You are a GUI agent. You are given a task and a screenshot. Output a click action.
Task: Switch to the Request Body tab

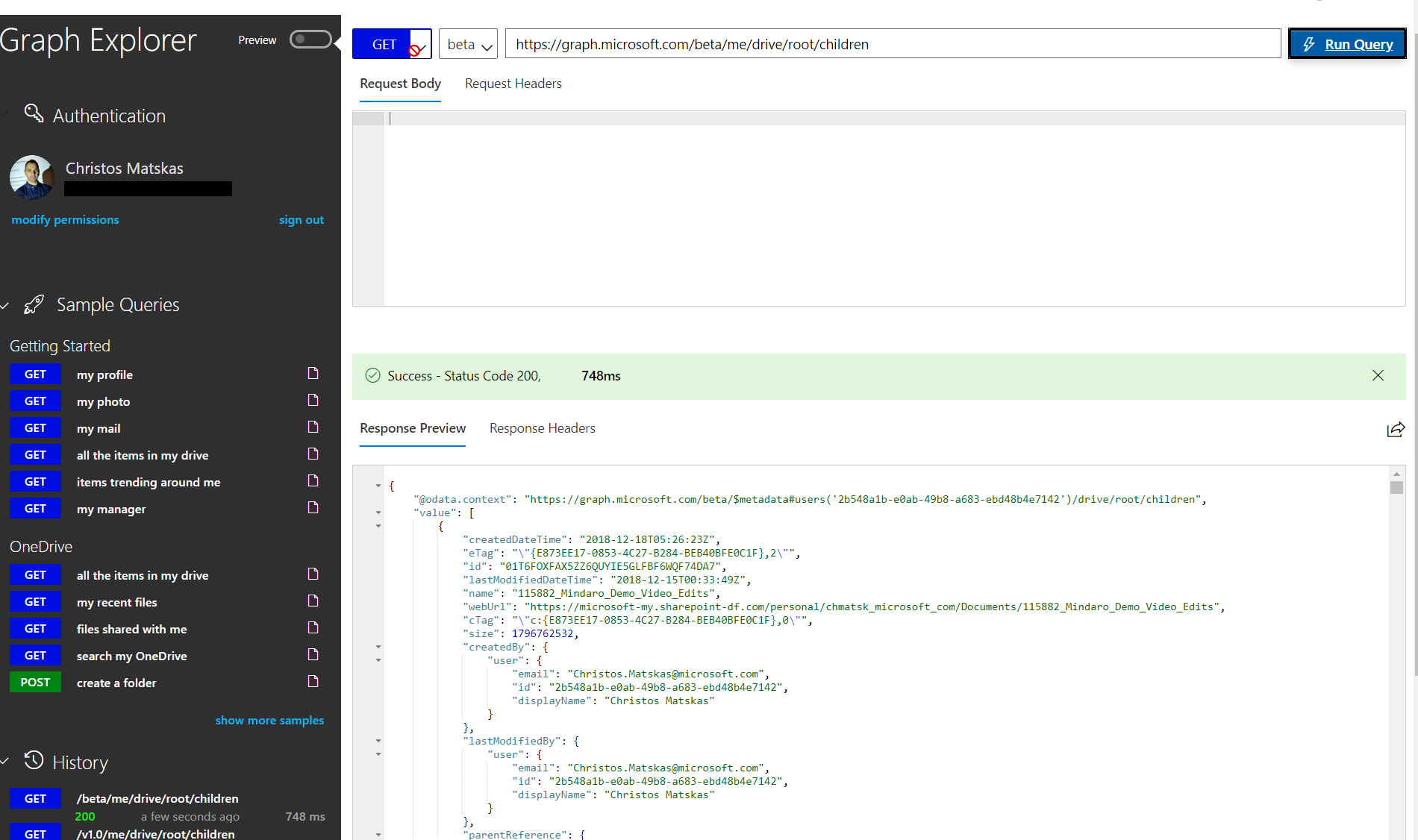click(x=400, y=84)
